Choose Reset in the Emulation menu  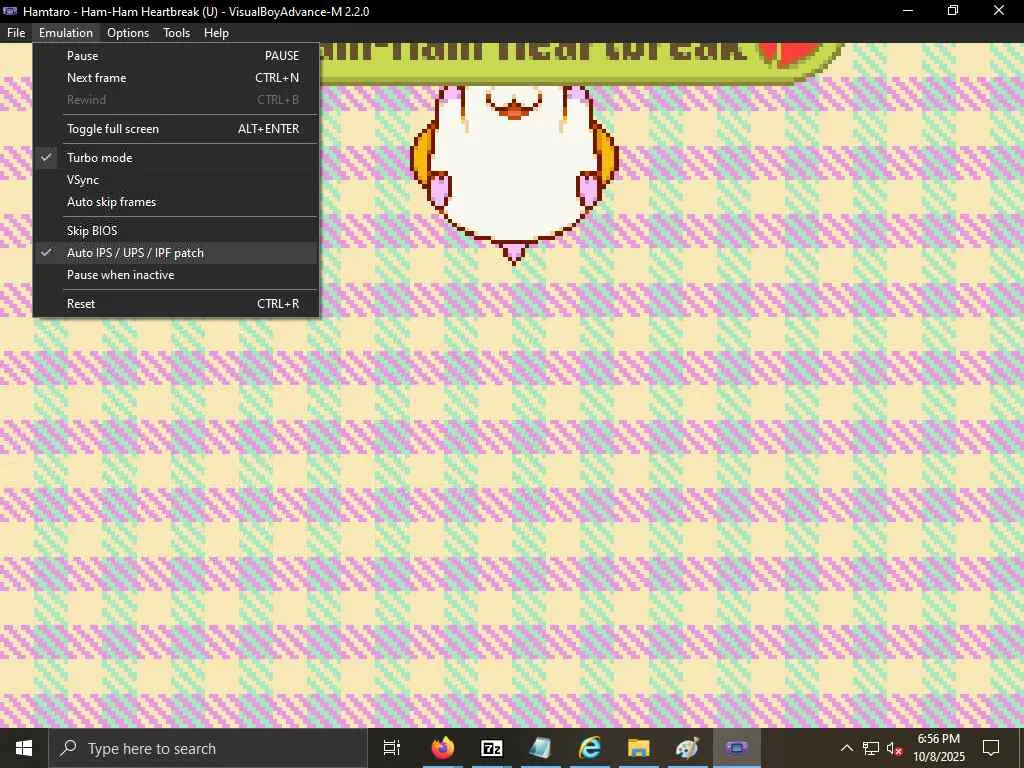tap(176, 304)
